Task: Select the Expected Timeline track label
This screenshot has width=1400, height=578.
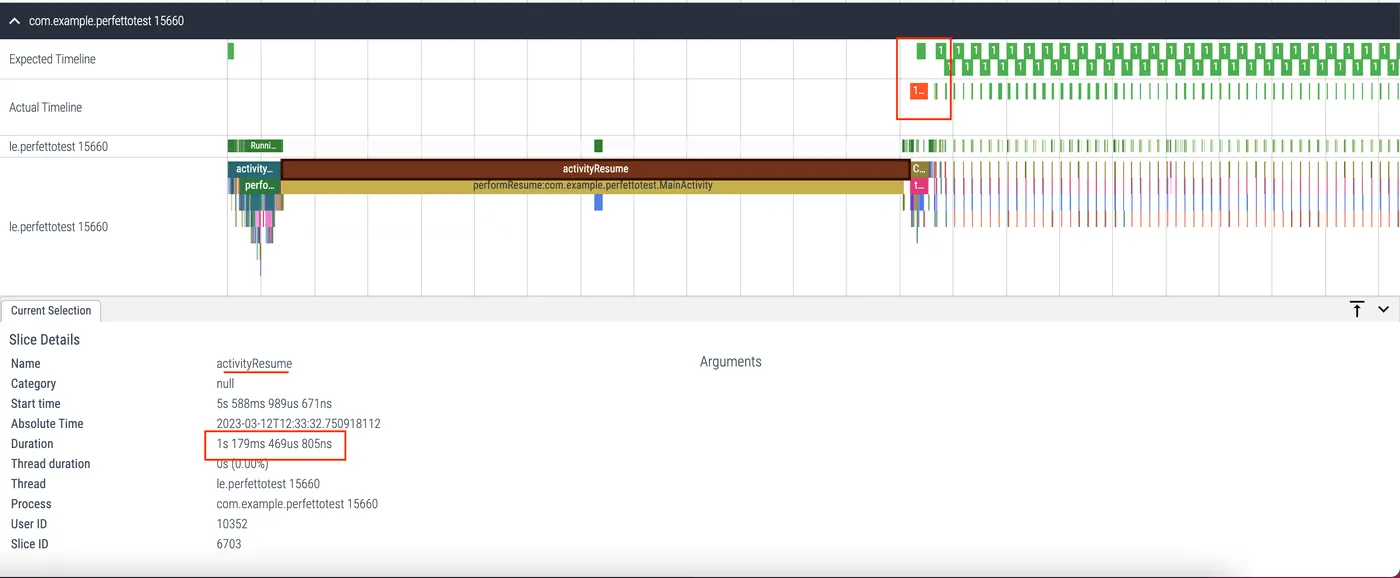Action: (x=52, y=59)
